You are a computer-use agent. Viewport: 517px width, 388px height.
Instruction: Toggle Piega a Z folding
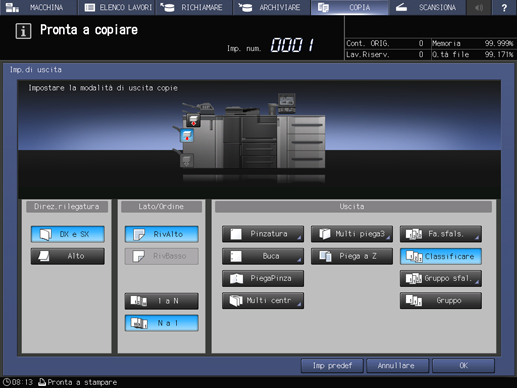[352, 256]
